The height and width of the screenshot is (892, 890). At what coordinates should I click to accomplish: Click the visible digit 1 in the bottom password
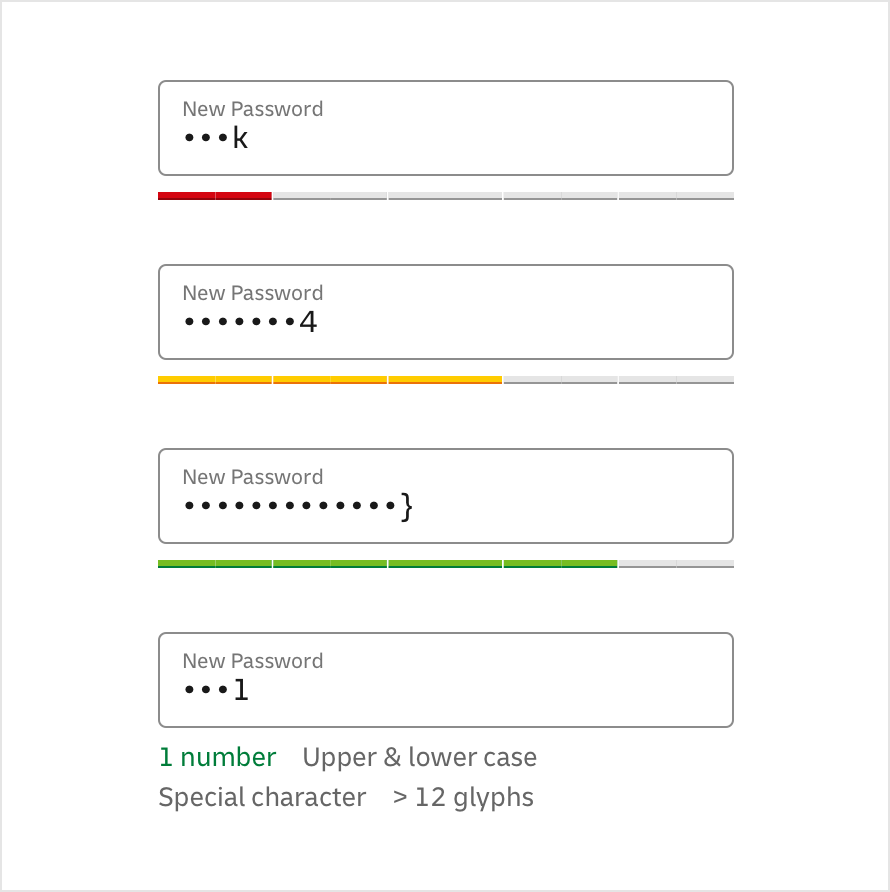click(x=240, y=689)
